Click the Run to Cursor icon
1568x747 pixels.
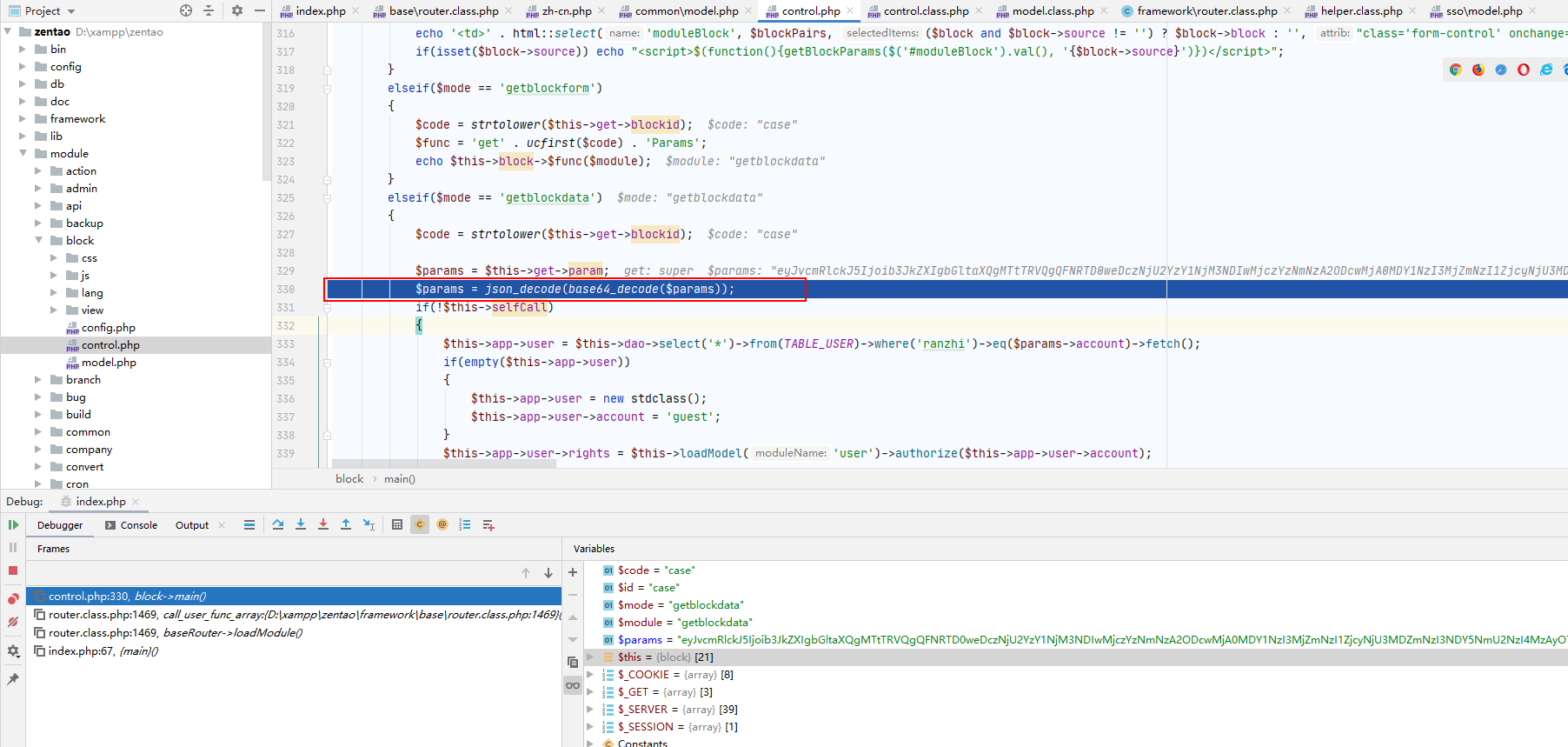pyautogui.click(x=369, y=524)
